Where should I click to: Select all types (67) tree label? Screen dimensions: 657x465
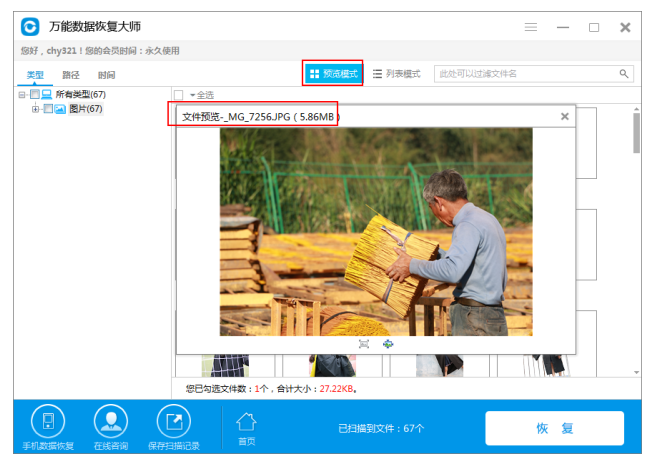80,94
